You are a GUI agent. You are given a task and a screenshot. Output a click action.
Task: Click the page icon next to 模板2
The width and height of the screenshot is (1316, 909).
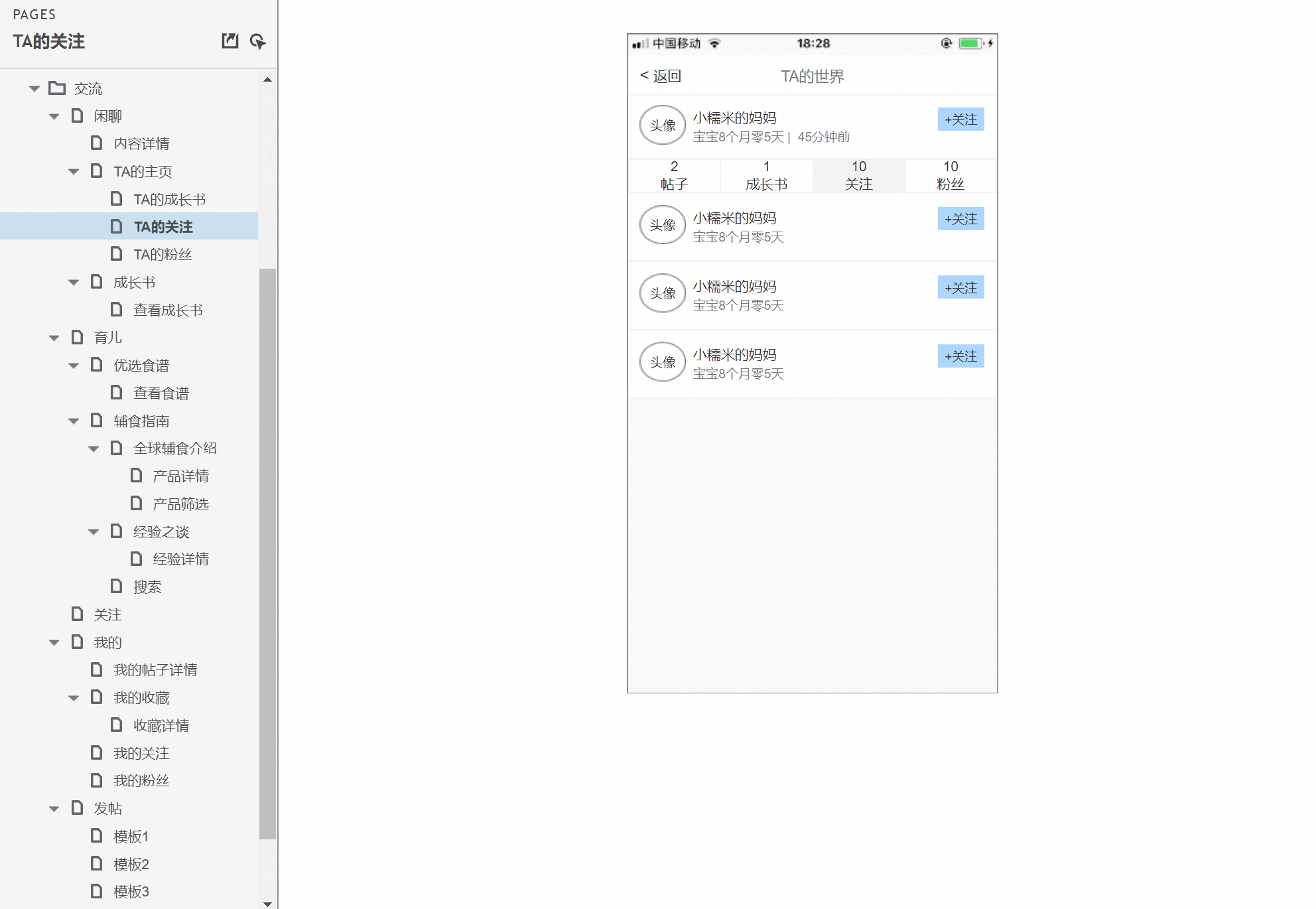(x=97, y=863)
